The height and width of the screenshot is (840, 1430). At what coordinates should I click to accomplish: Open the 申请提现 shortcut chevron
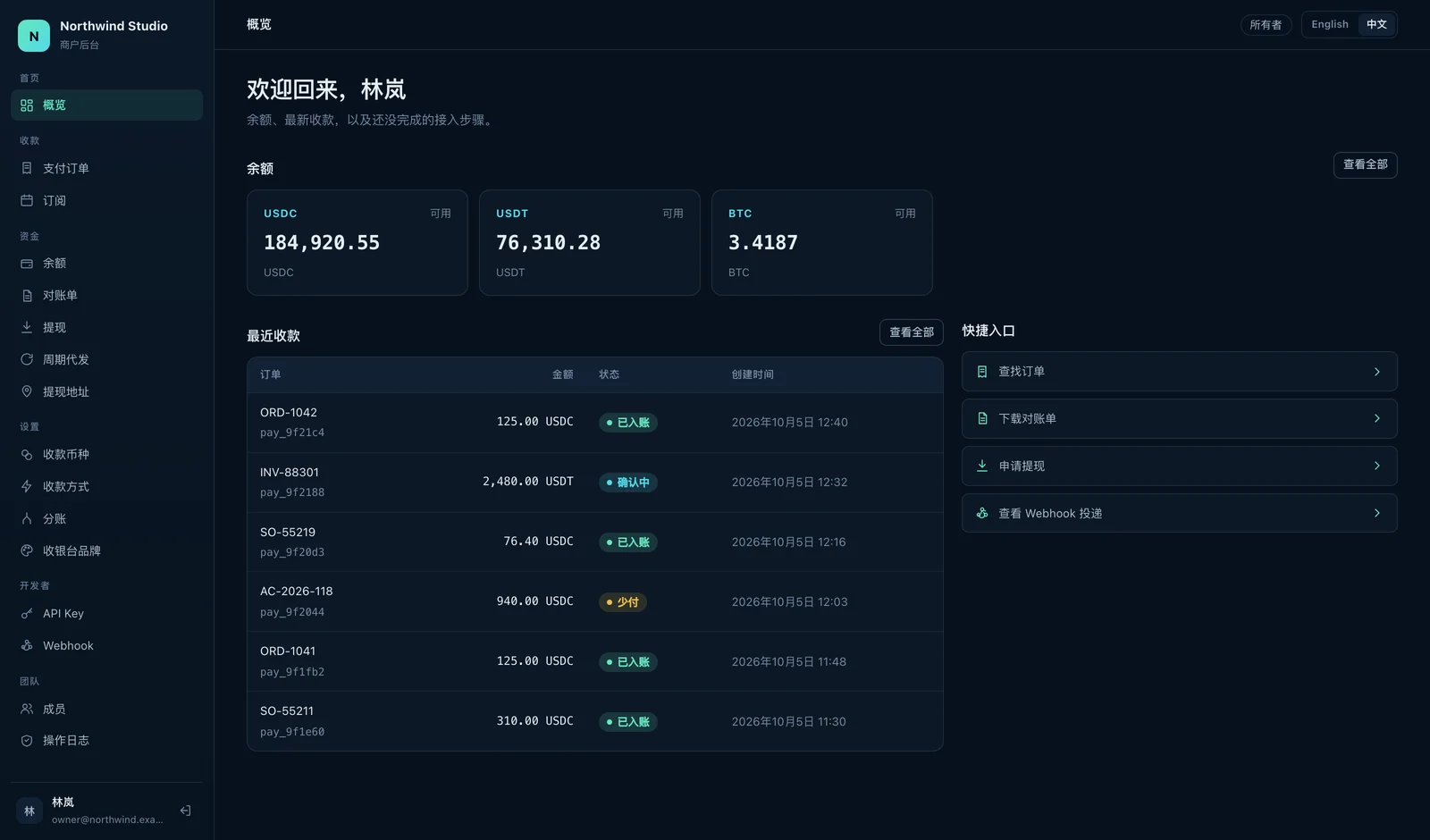[x=1376, y=466]
